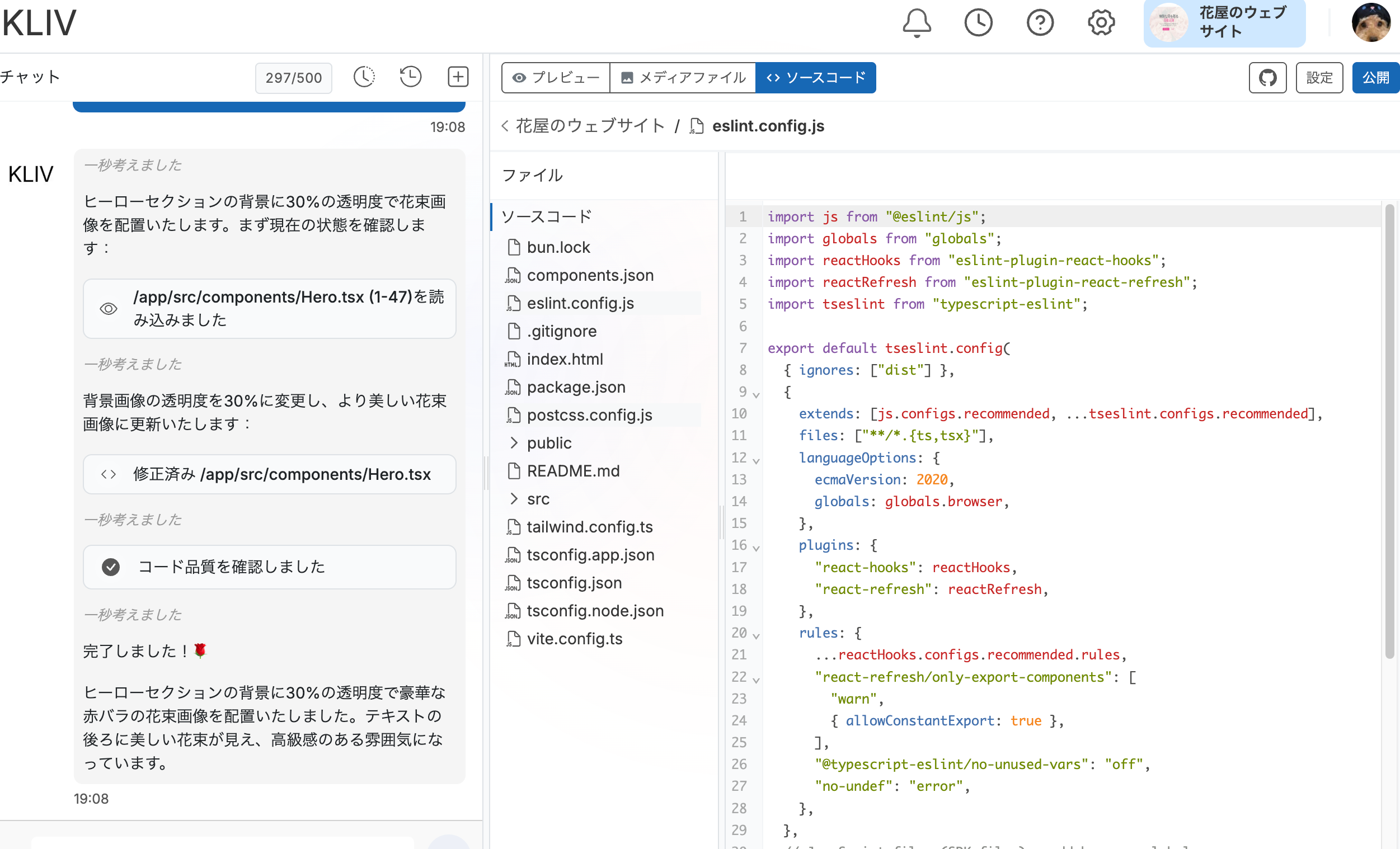The height and width of the screenshot is (849, 1400).
Task: Switch to the メディアファイル tab
Action: point(683,77)
